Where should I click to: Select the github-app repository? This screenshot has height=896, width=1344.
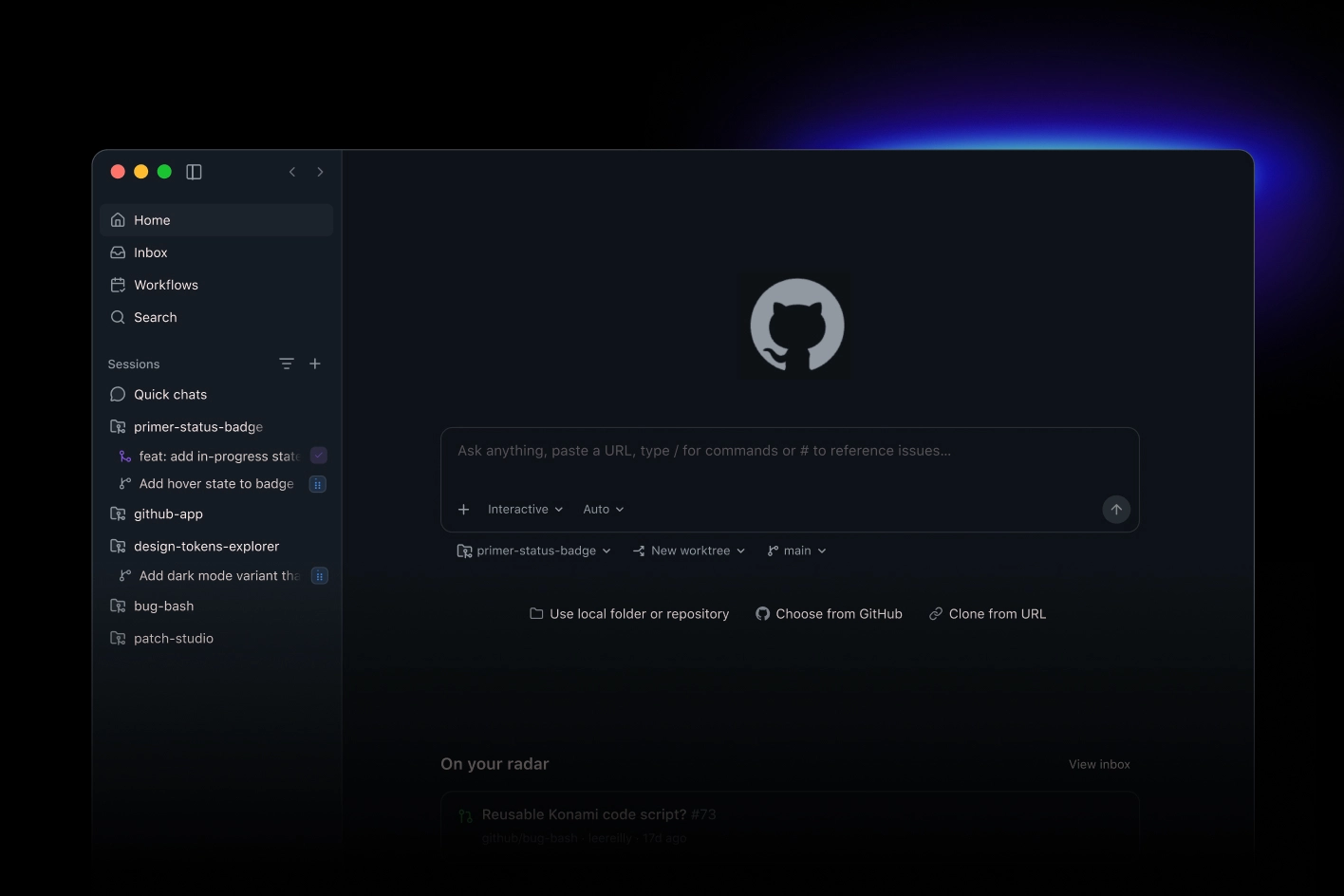[x=216, y=513]
